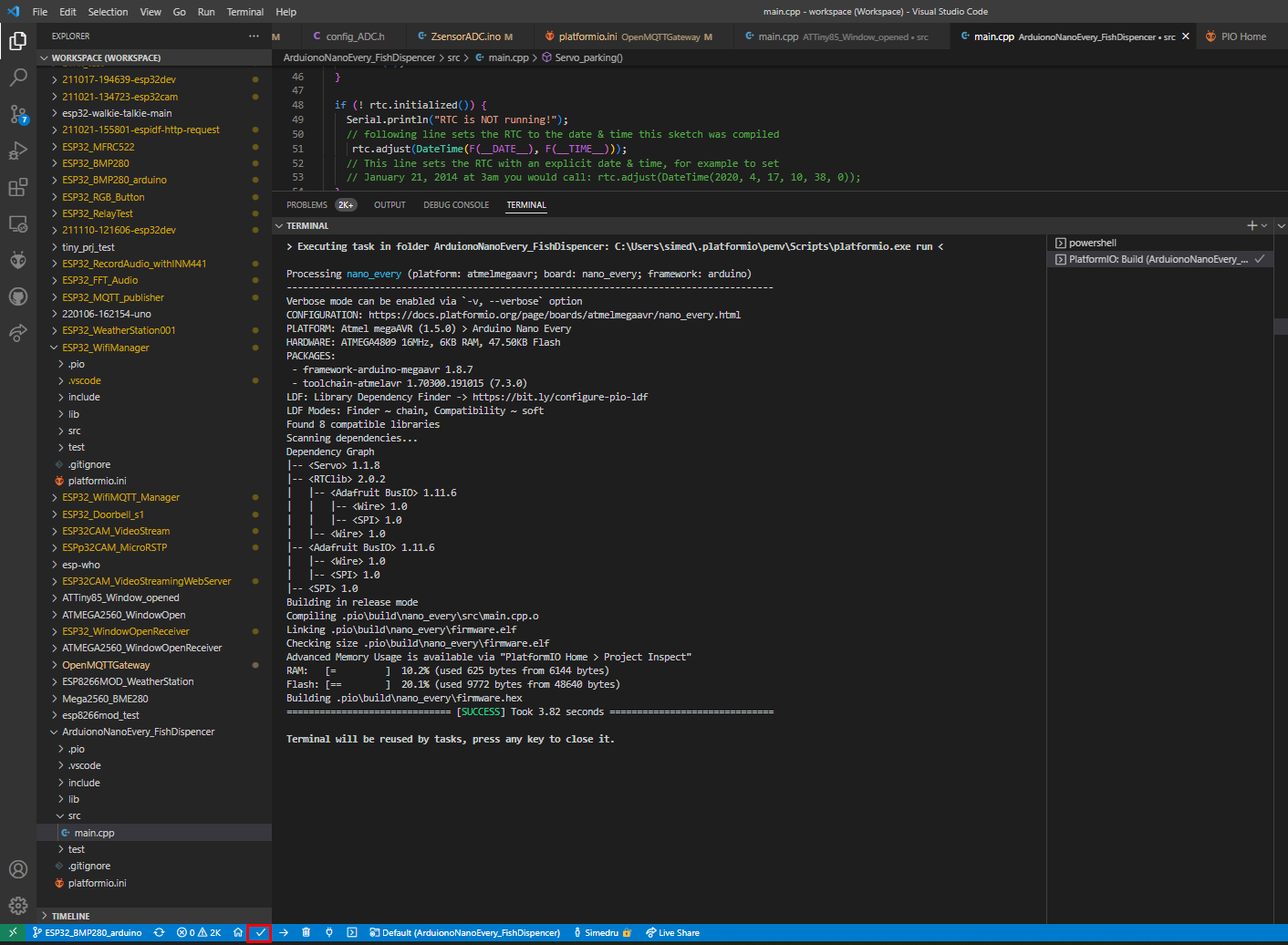Open the Remote Explorer view

point(18,223)
